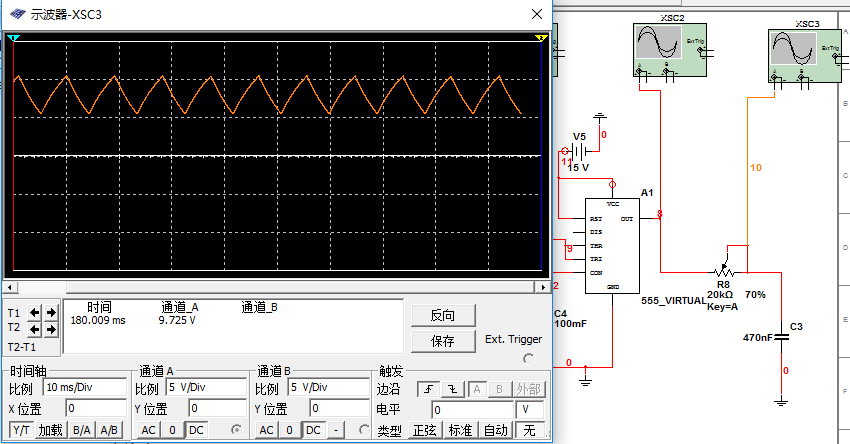Open the trigger level V unit dropdown
This screenshot has width=850, height=444.
[530, 409]
